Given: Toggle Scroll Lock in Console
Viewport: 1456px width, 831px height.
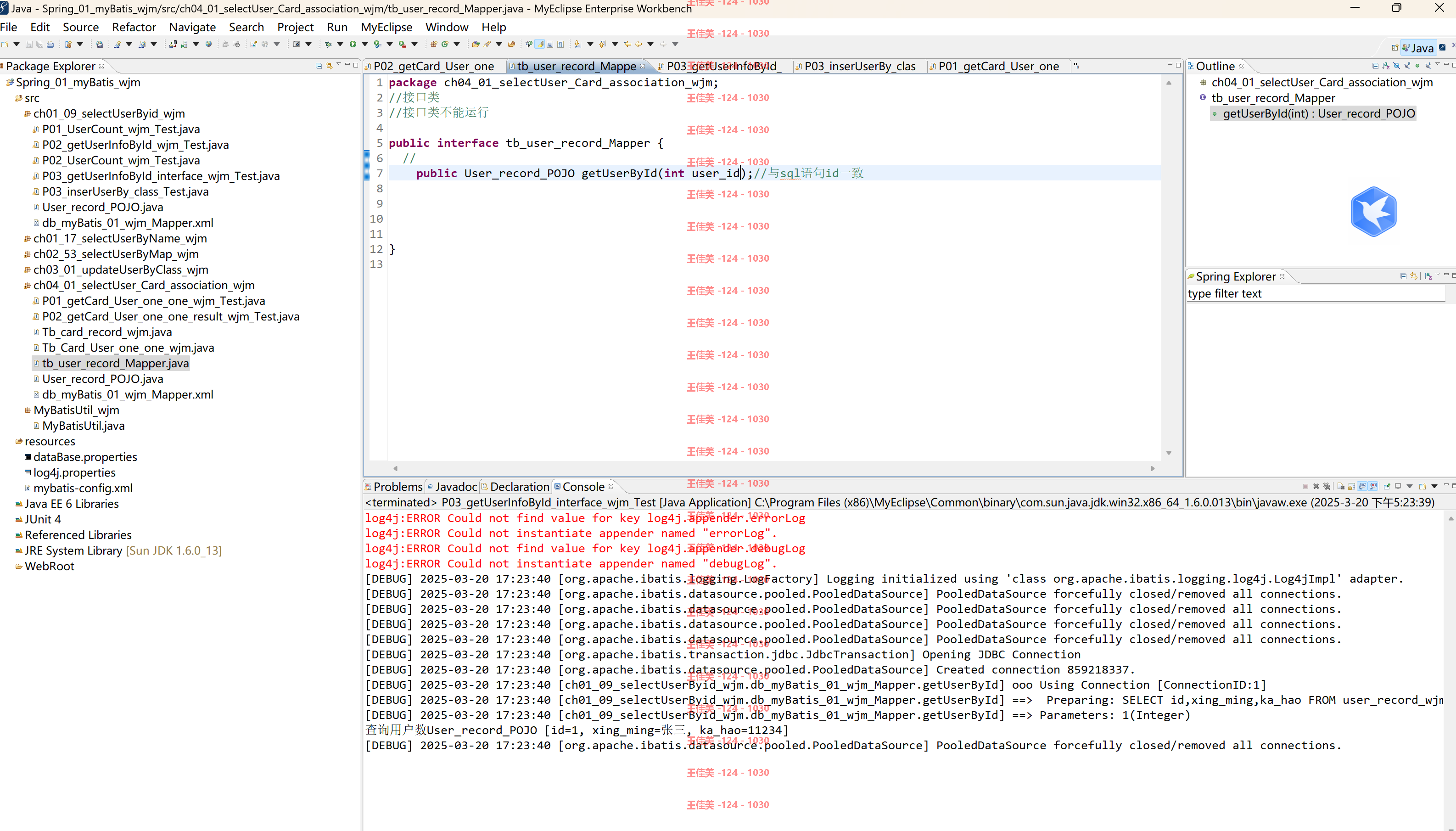Looking at the screenshot, I should pyautogui.click(x=1352, y=486).
